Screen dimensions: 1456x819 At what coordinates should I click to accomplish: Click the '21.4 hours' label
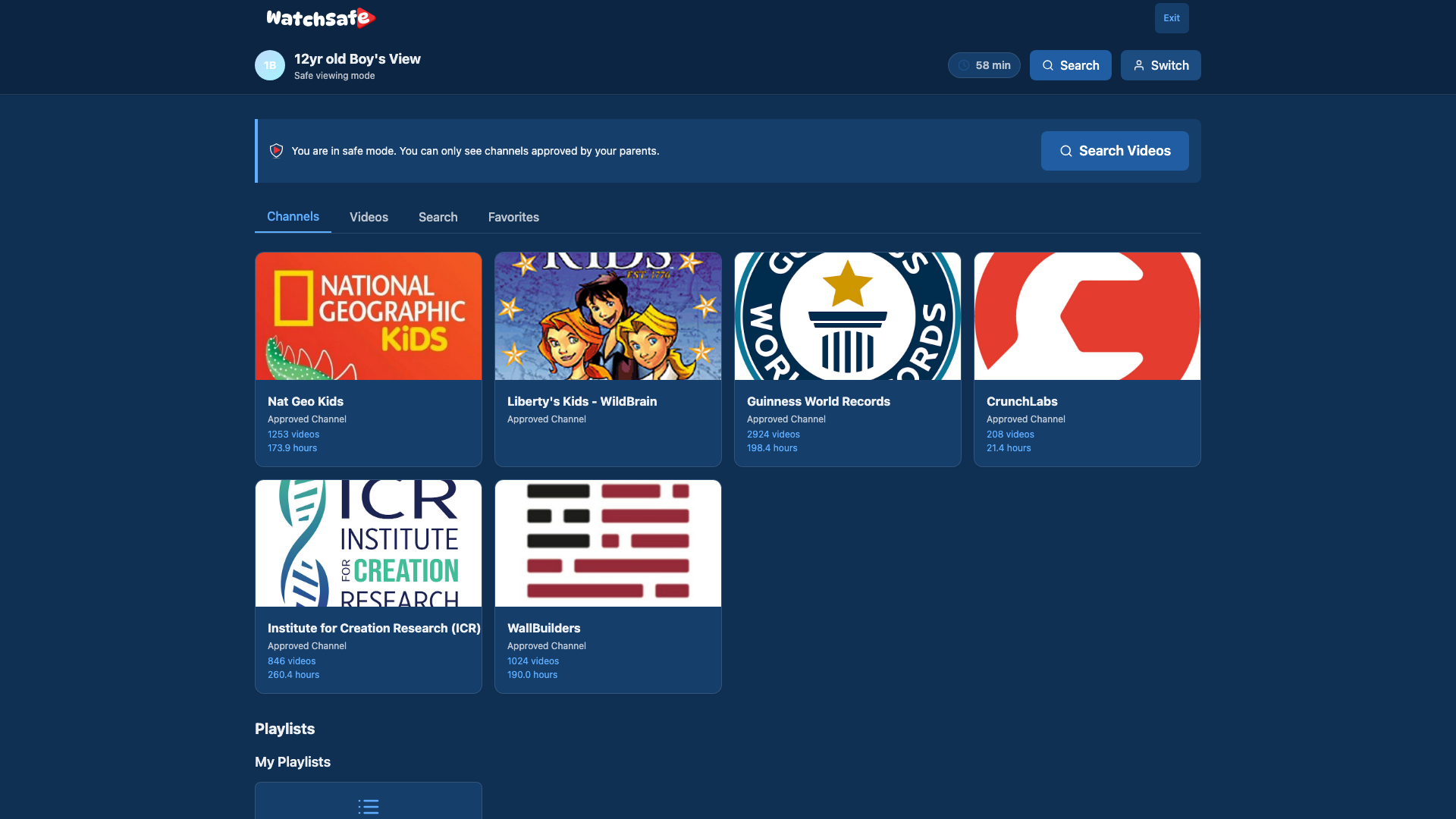(x=1009, y=448)
